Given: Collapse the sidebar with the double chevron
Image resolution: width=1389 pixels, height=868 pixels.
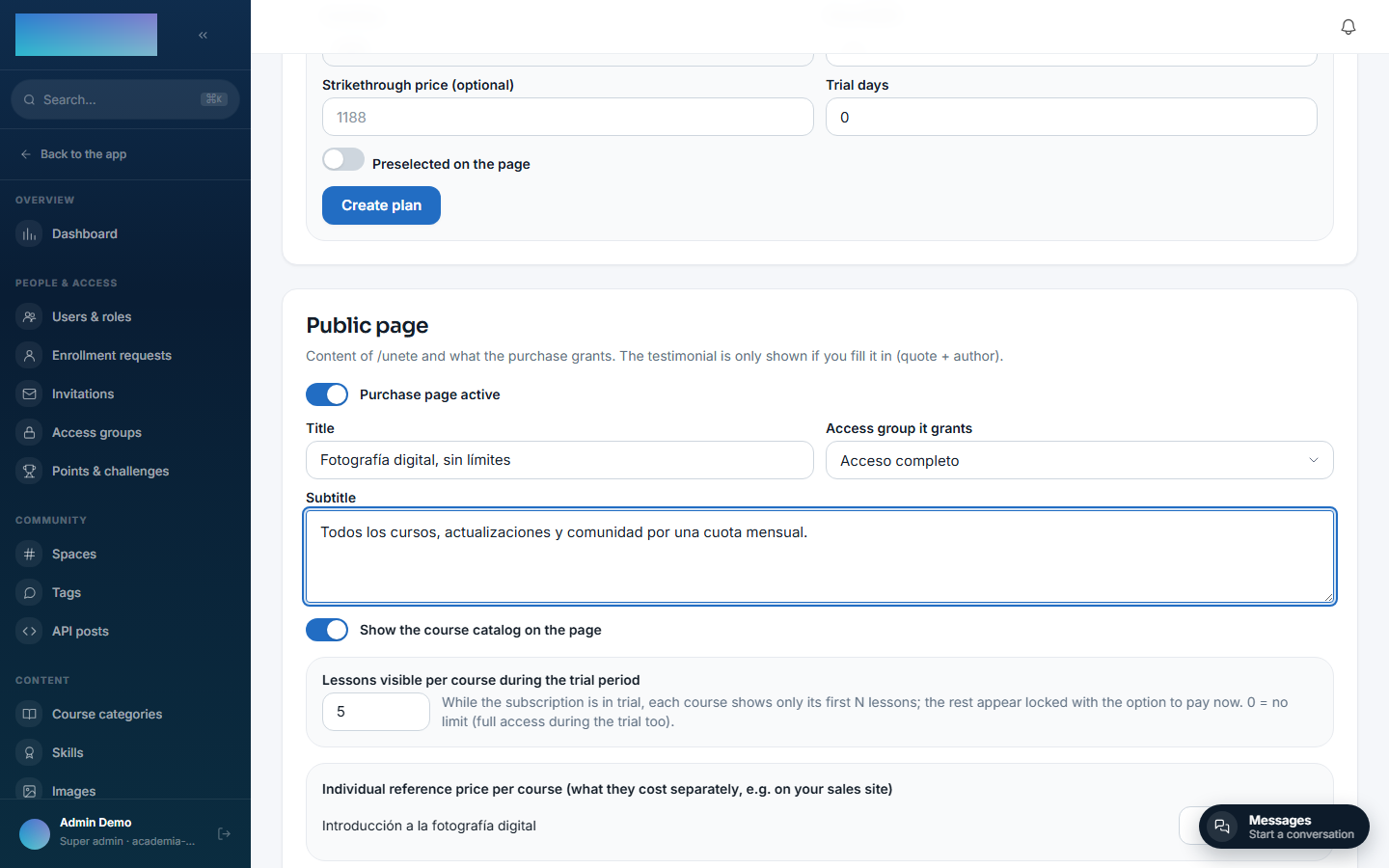Looking at the screenshot, I should click(x=203, y=35).
